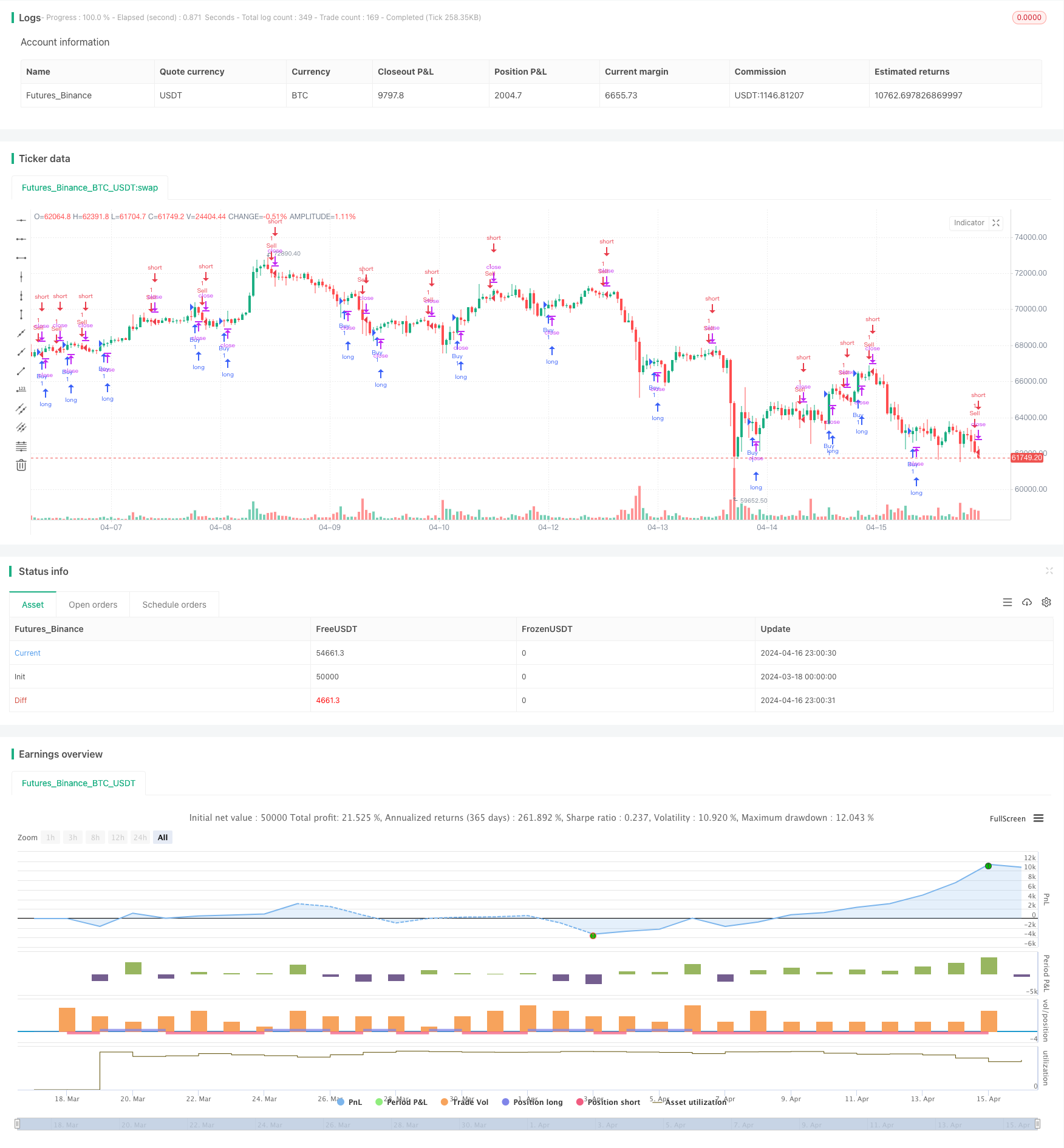Toggle the PnL series in the legend
Screen dimensions: 1064x1148
349,1102
